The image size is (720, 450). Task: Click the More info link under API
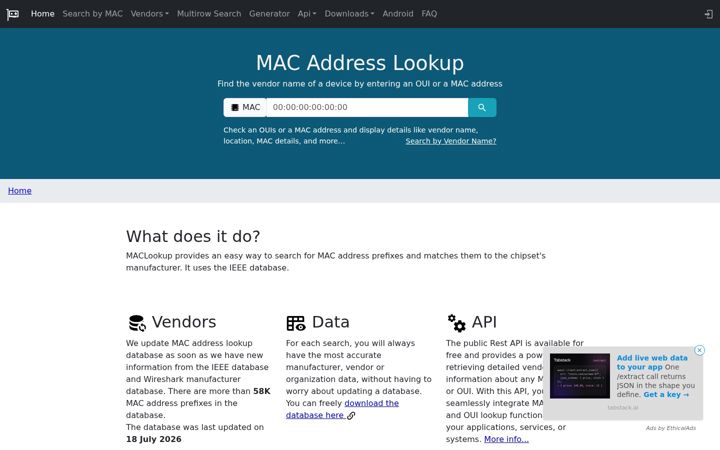506,439
